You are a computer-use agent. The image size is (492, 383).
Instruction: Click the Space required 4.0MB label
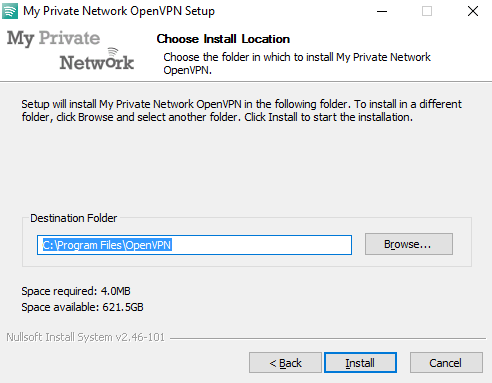(76, 291)
